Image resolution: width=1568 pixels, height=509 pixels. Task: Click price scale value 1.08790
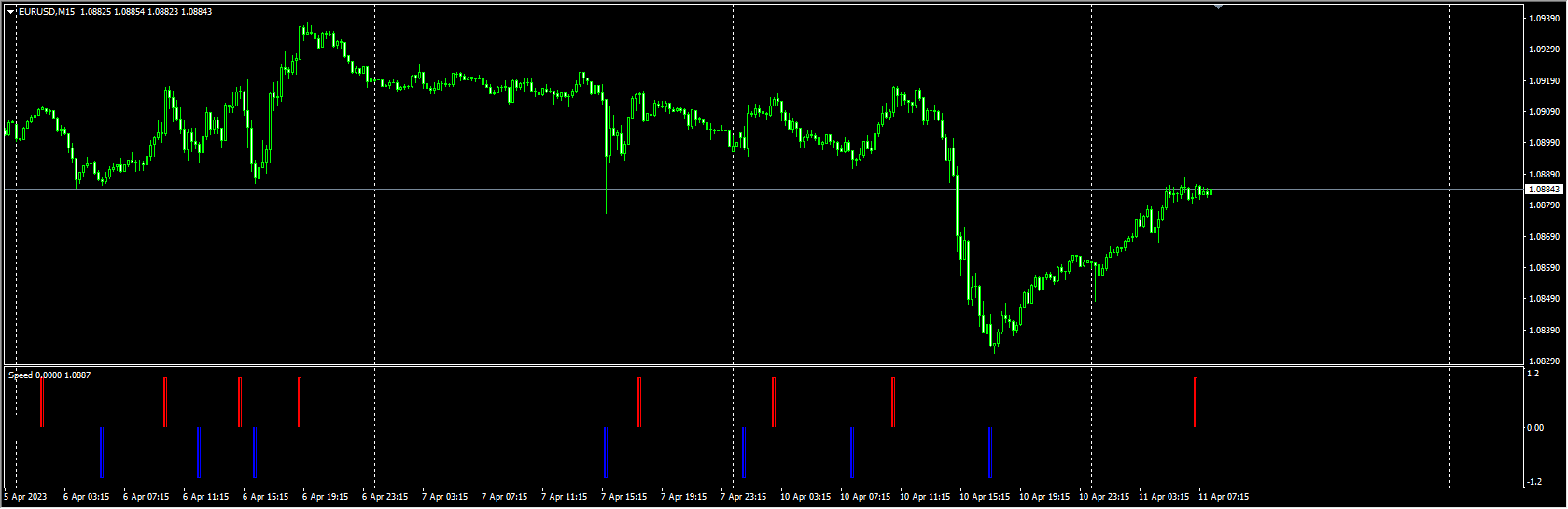1544,205
